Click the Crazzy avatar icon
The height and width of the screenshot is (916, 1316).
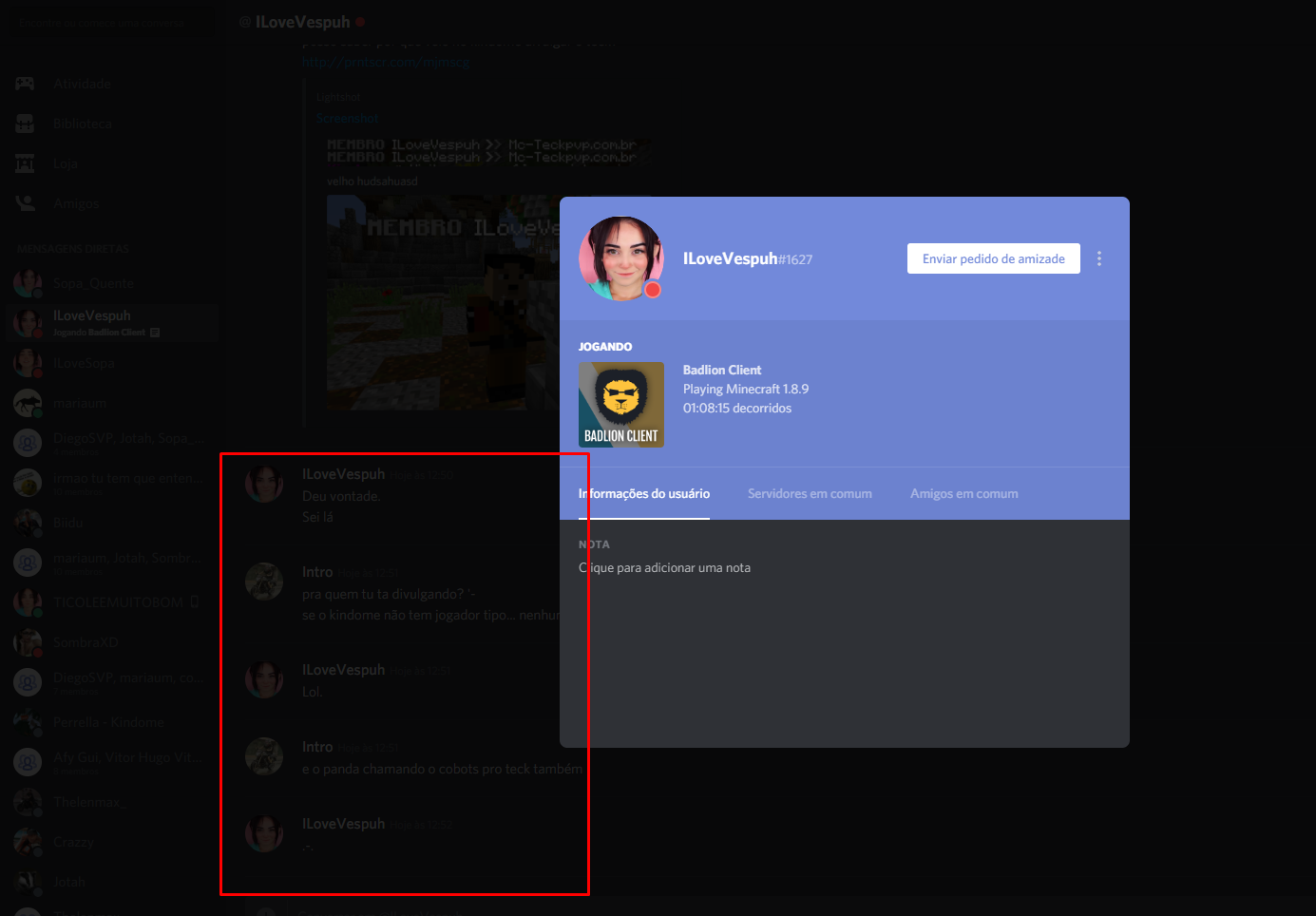28,842
